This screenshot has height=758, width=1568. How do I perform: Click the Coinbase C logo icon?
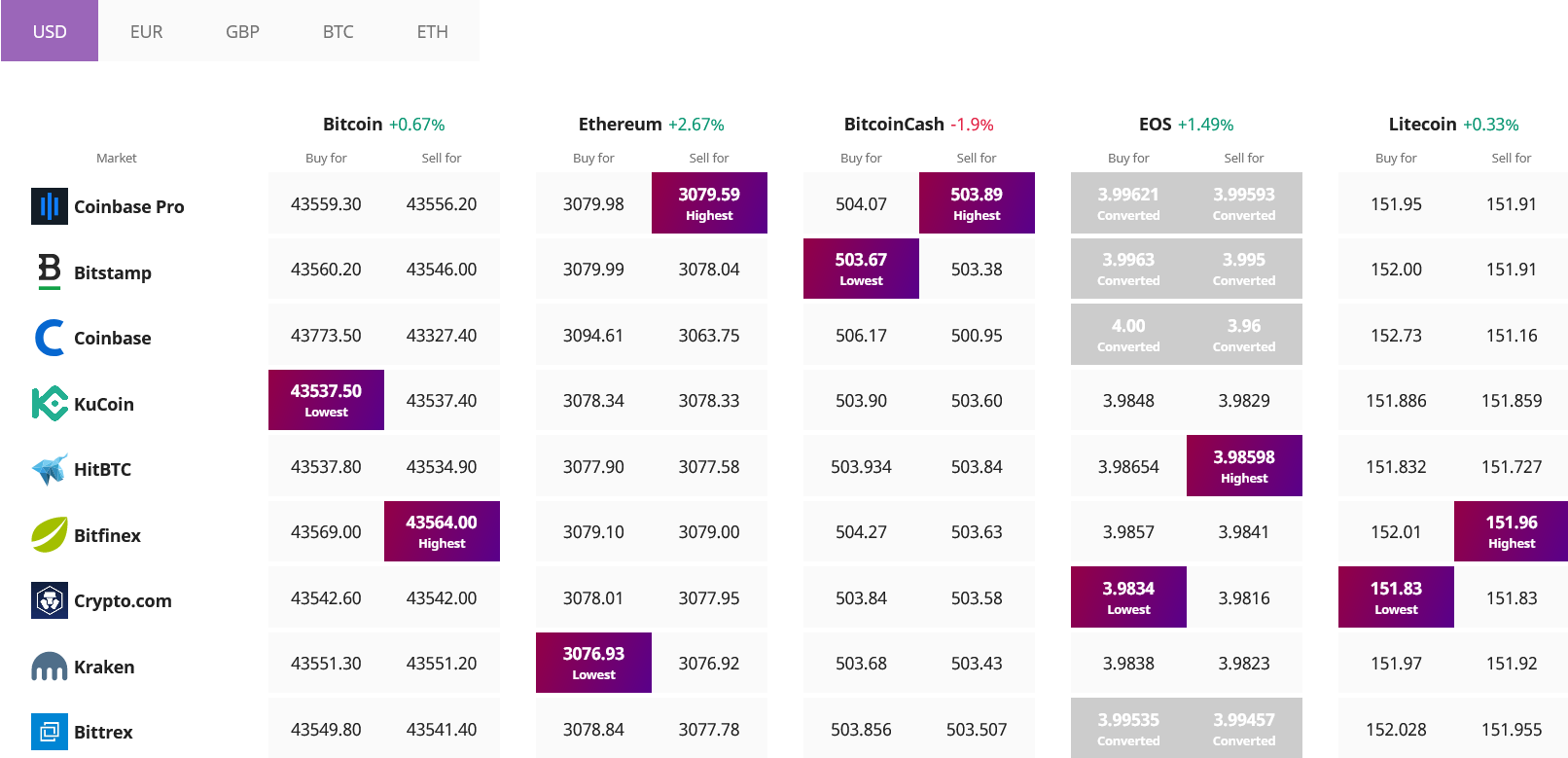coord(50,338)
